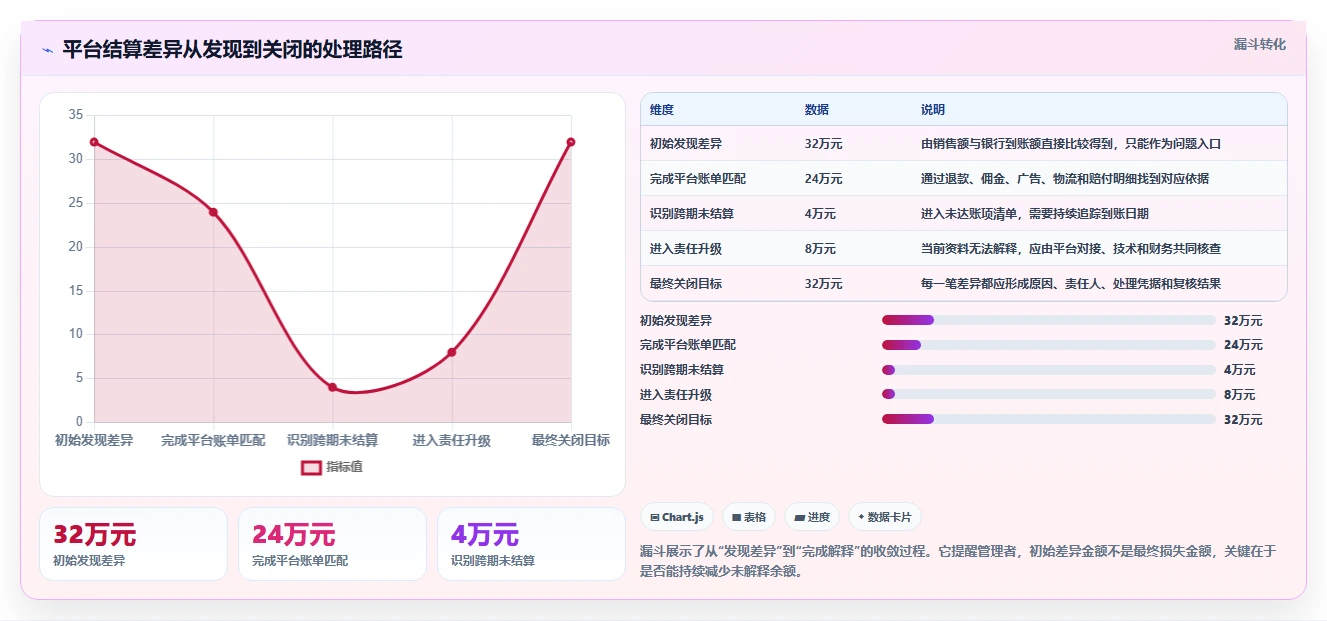
Task: Select the 数据卡片 tag chip
Action: click(884, 517)
